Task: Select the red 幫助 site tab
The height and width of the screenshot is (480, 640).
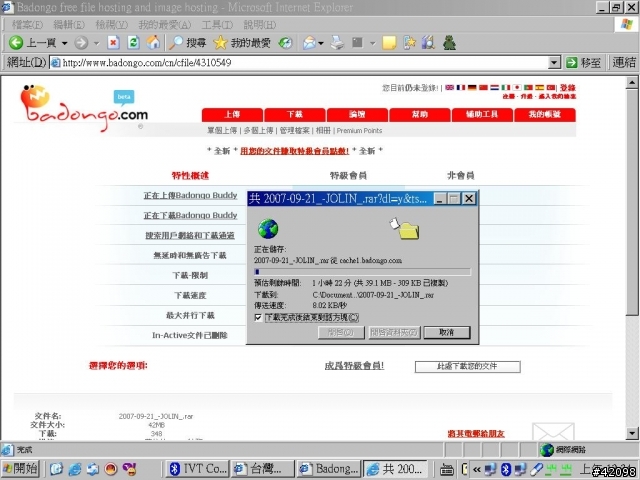Action: (420, 115)
